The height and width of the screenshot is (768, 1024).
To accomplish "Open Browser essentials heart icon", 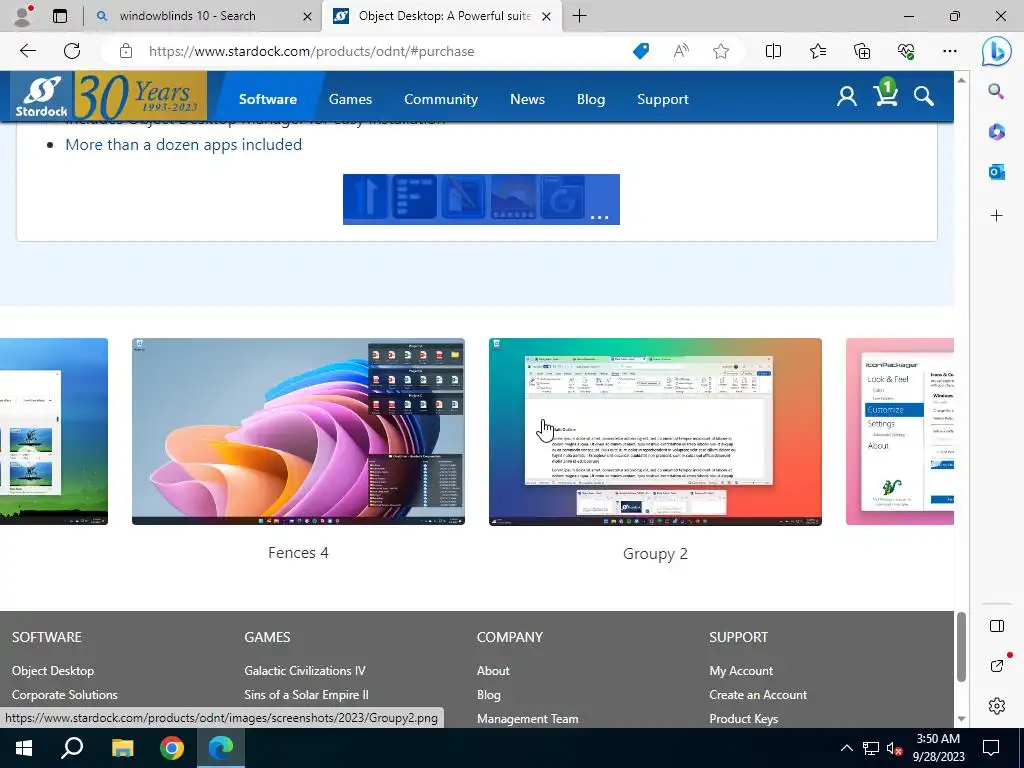I will (906, 51).
